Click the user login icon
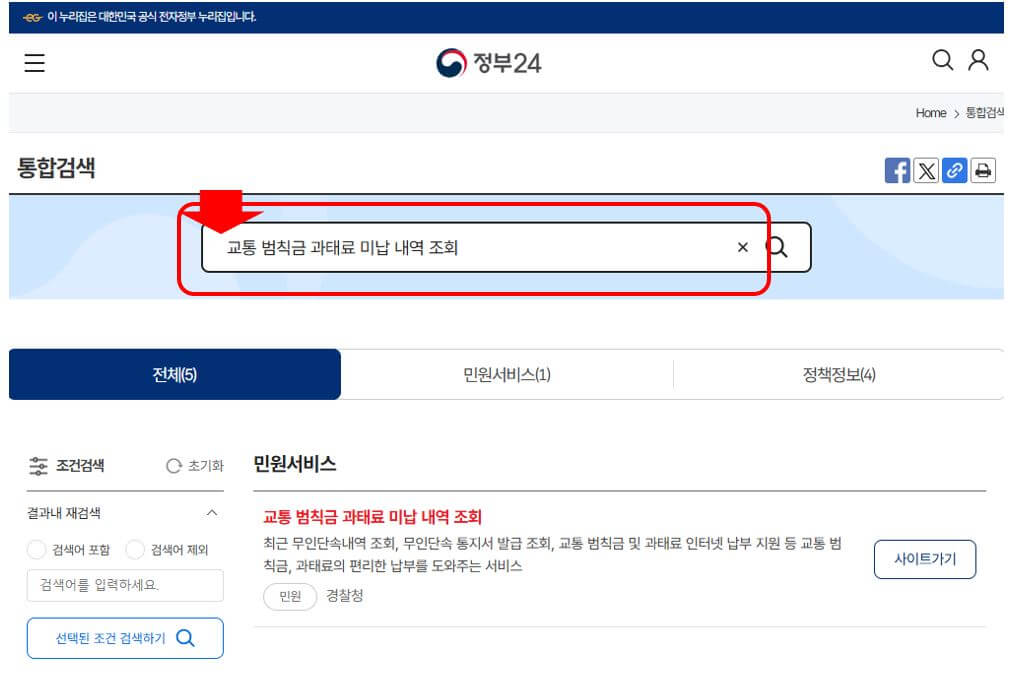 click(977, 61)
